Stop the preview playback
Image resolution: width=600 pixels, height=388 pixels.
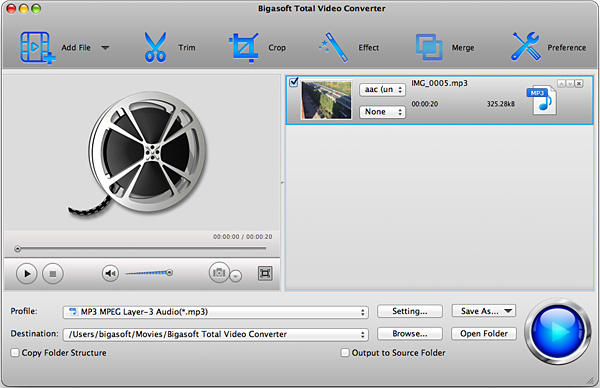point(53,274)
